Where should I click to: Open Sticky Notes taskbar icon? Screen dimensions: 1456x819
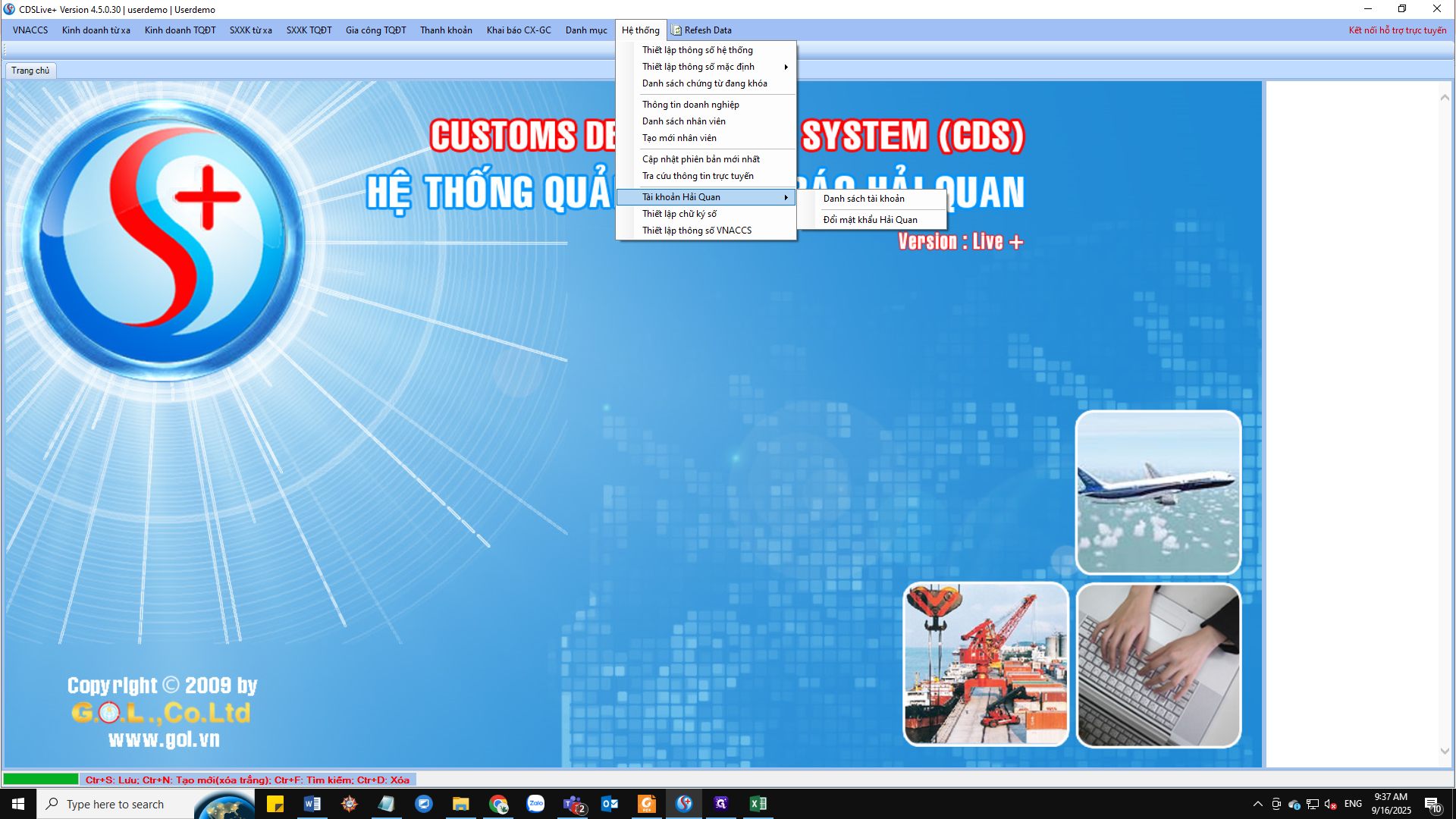(275, 804)
